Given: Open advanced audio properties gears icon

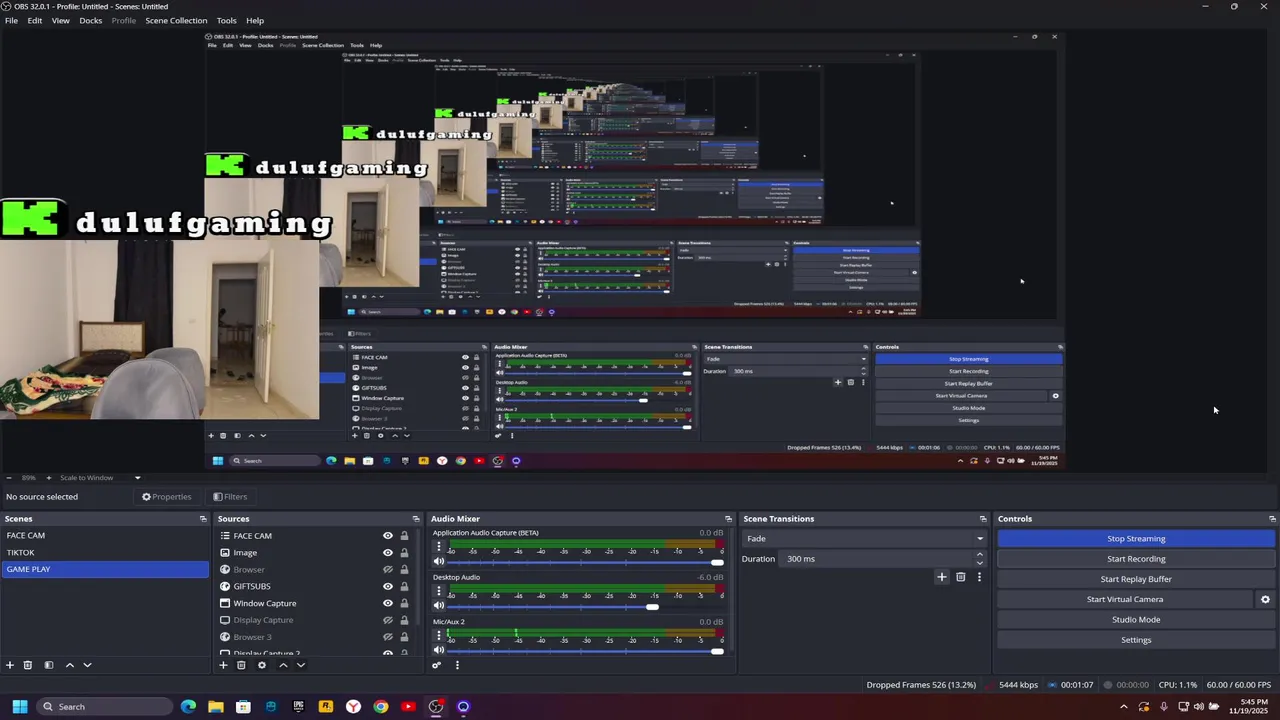Looking at the screenshot, I should [436, 665].
